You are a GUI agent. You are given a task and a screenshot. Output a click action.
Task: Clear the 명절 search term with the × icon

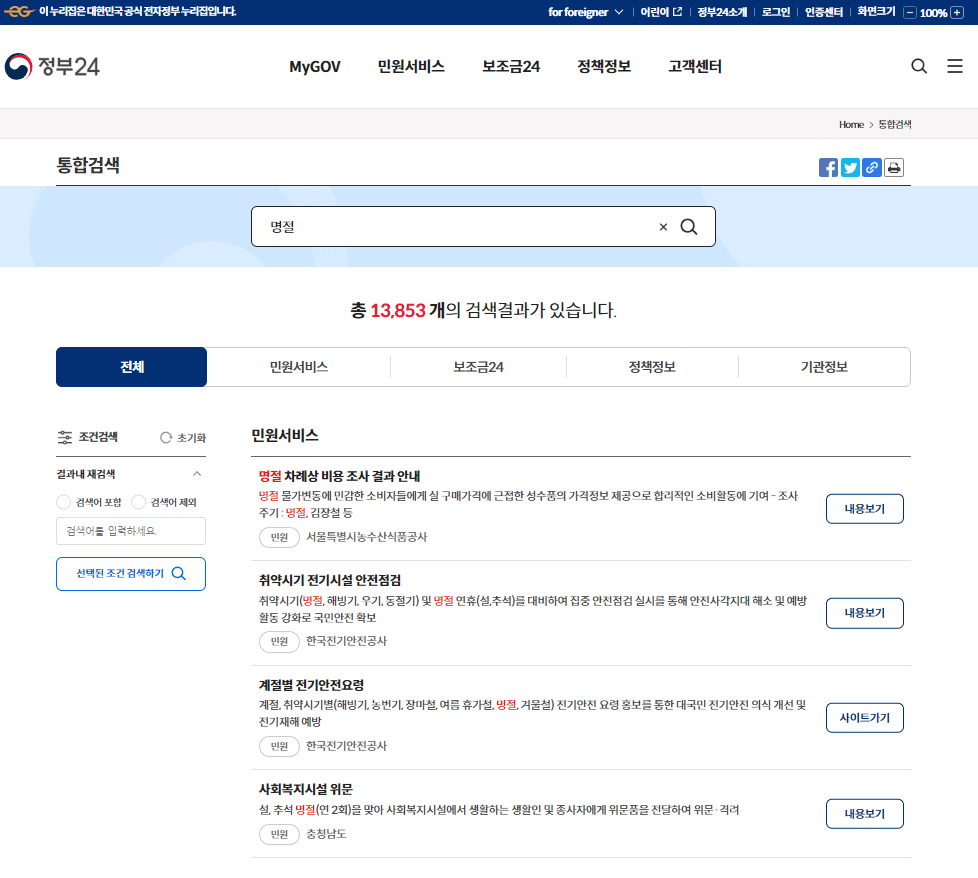[x=663, y=226]
